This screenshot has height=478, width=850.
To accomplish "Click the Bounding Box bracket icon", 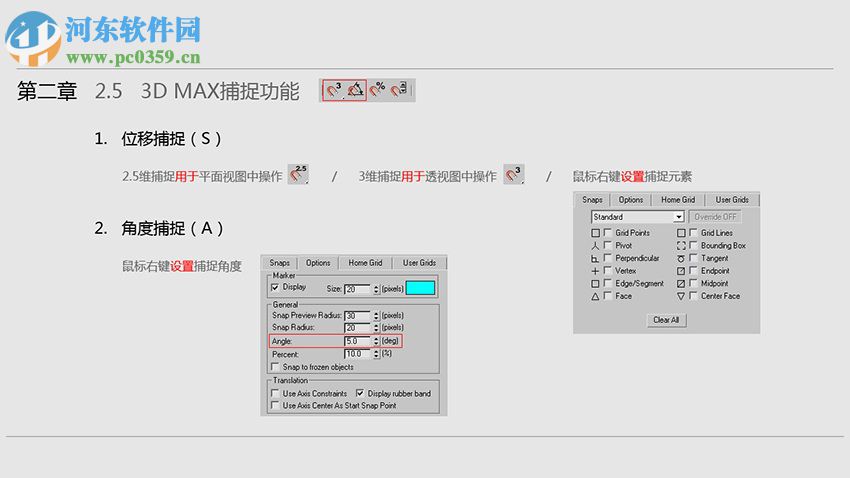I will pyautogui.click(x=681, y=246).
